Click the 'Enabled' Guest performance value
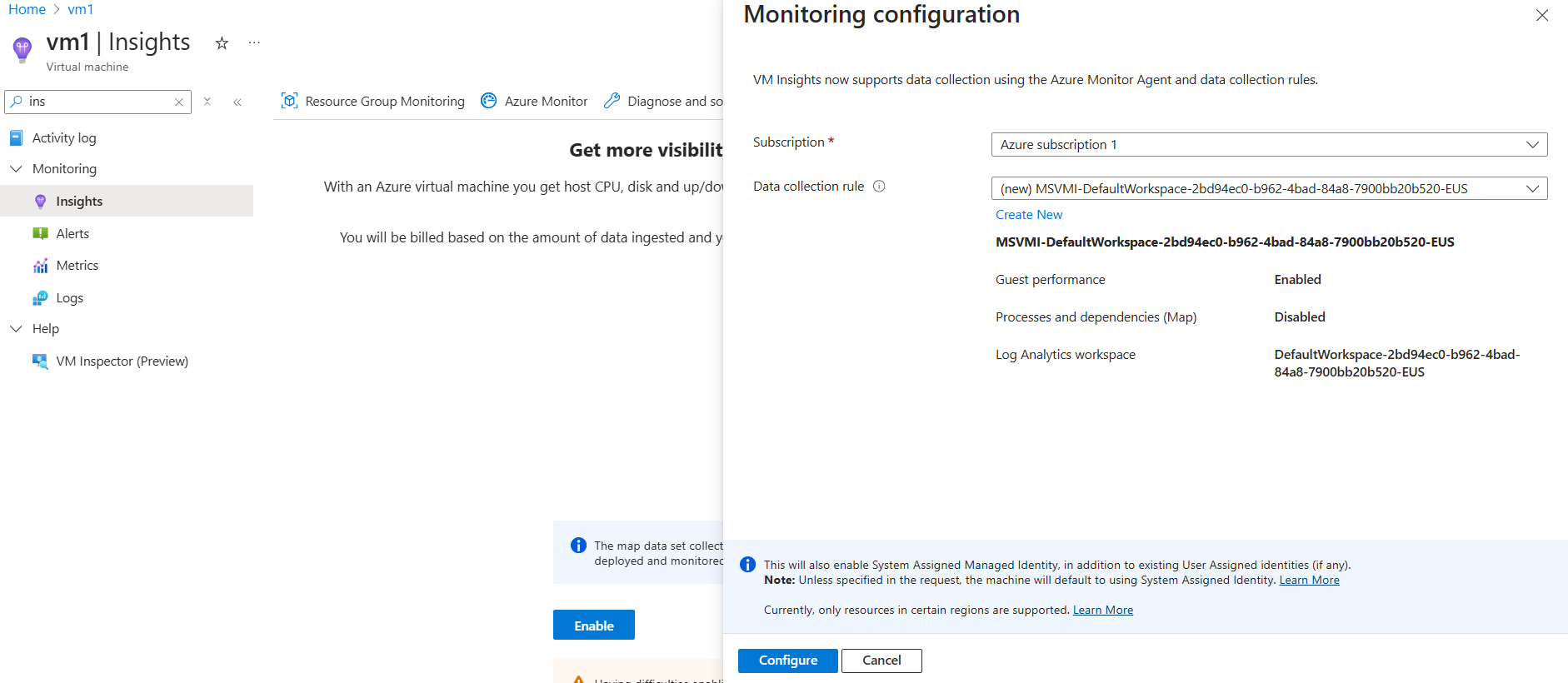Viewport: 1568px width, 683px height. point(1297,280)
